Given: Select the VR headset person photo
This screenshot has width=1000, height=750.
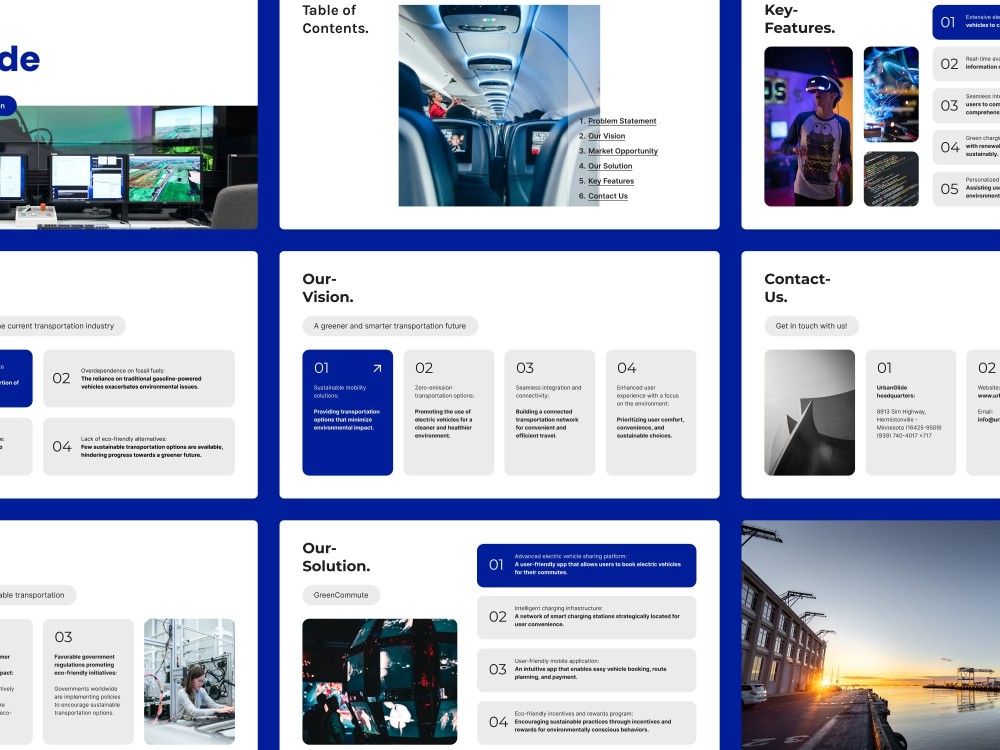Looking at the screenshot, I should (x=808, y=126).
